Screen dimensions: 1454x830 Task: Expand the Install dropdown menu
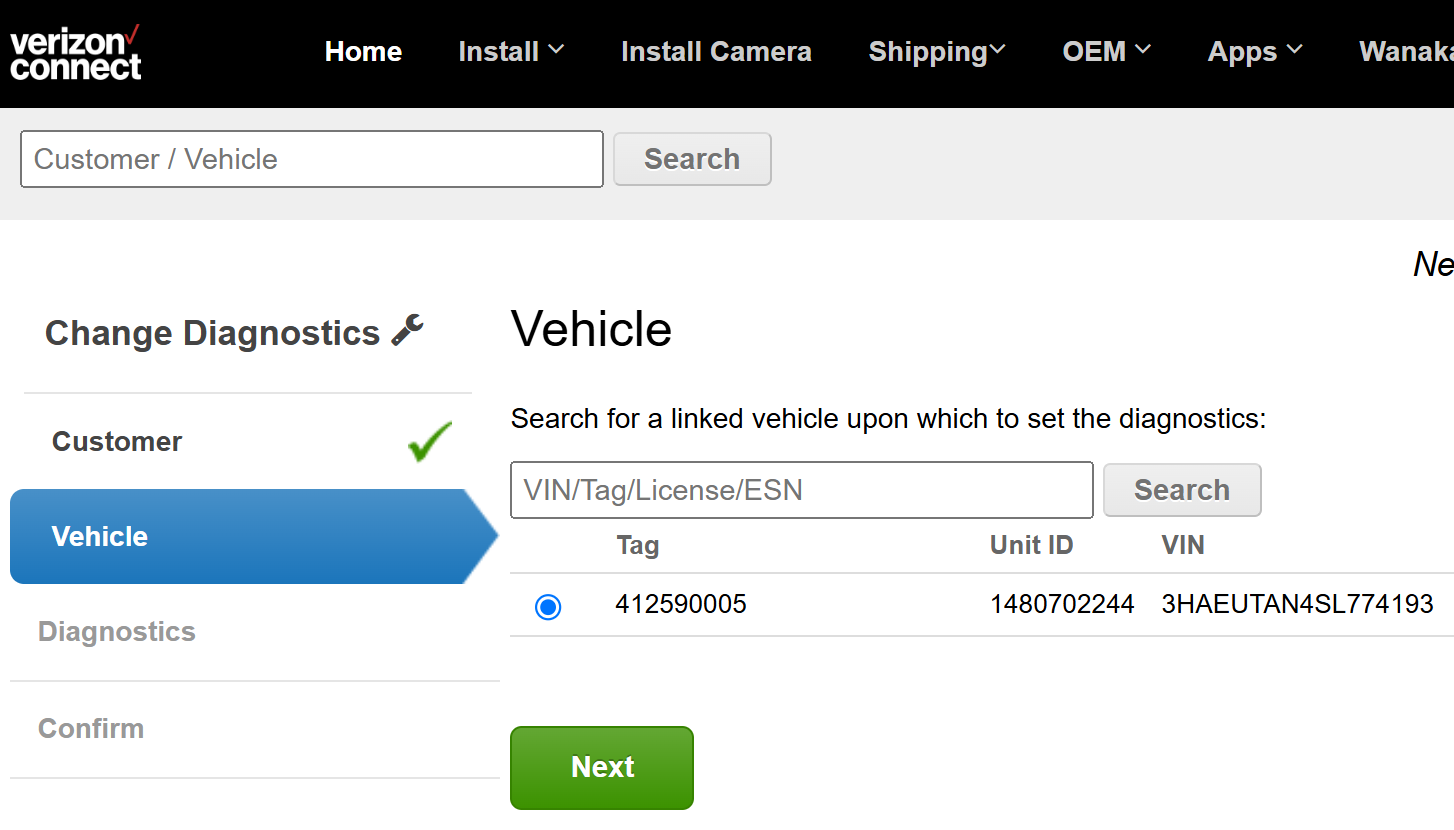[x=511, y=52]
